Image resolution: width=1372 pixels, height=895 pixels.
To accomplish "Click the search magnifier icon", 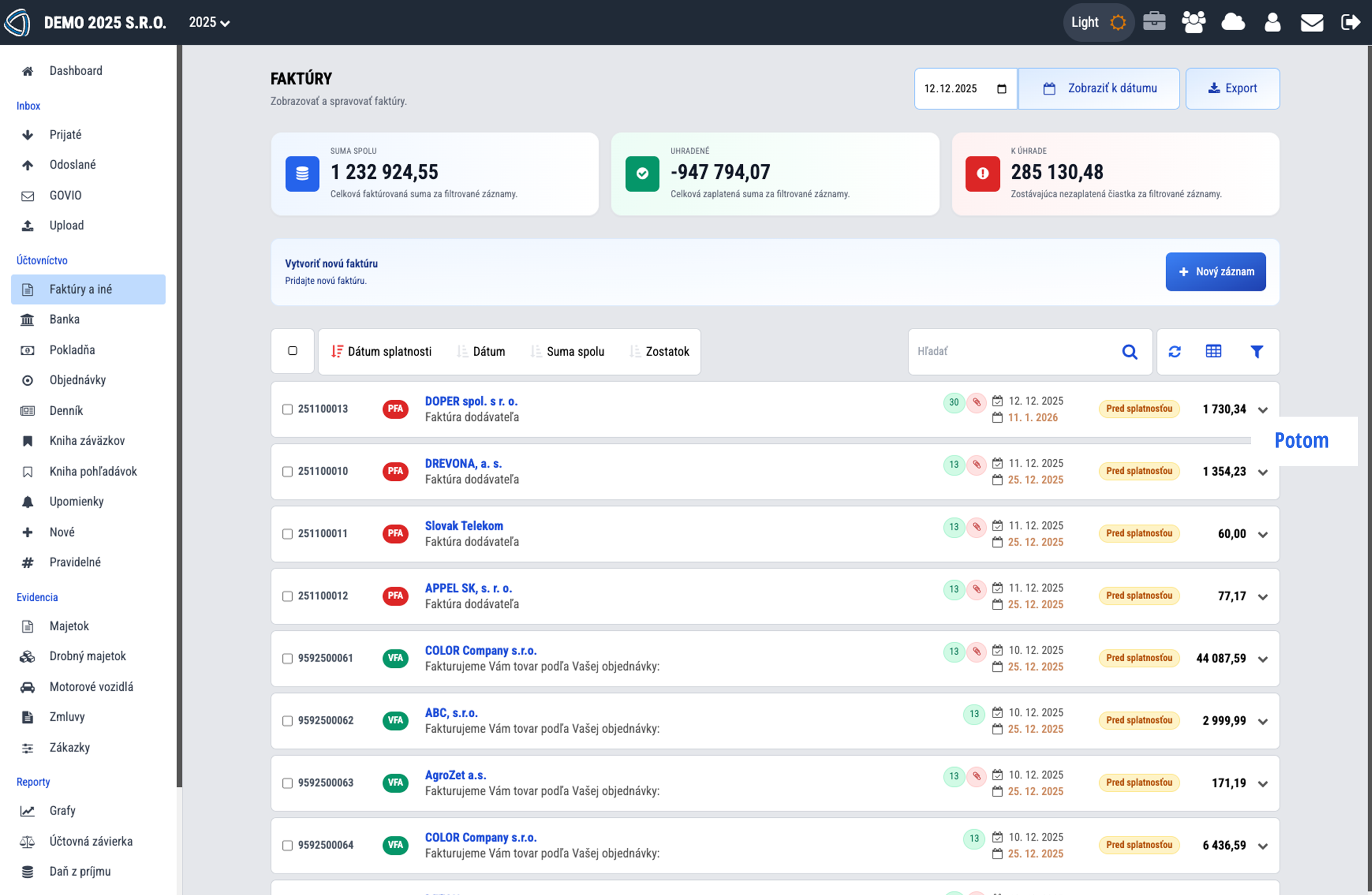I will [1129, 352].
